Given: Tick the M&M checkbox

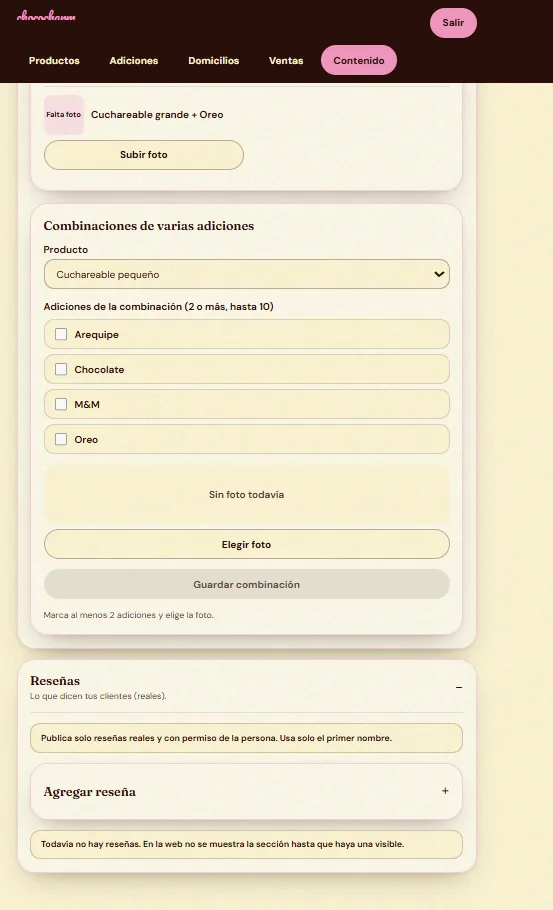Looking at the screenshot, I should 61,404.
